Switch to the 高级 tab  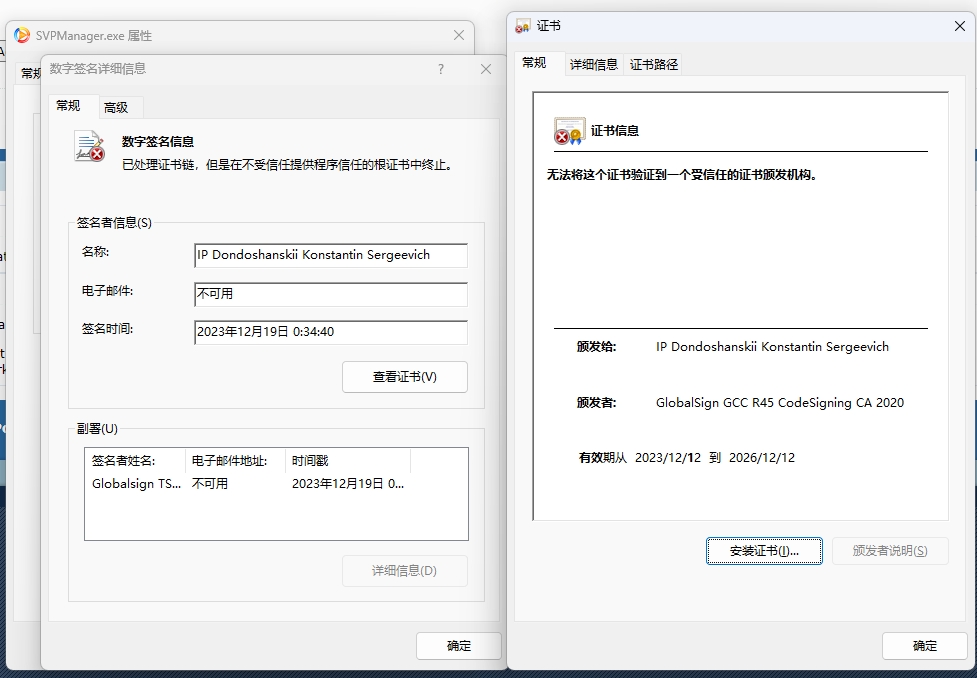116,107
